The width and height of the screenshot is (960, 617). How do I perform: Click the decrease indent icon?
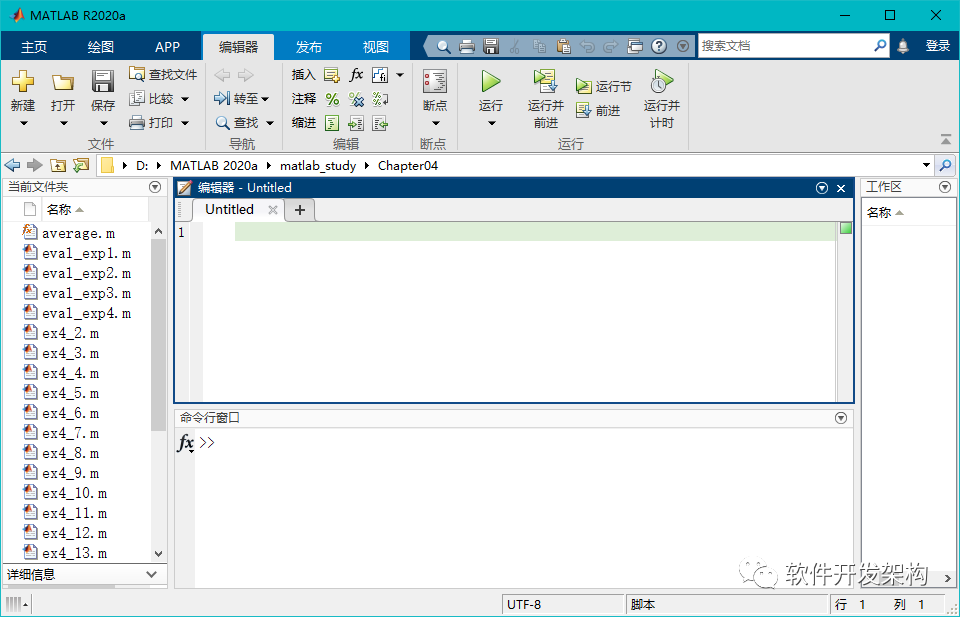click(380, 123)
